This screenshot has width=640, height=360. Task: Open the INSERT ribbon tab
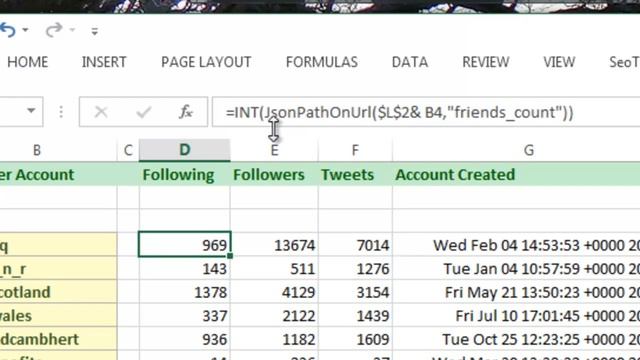104,62
